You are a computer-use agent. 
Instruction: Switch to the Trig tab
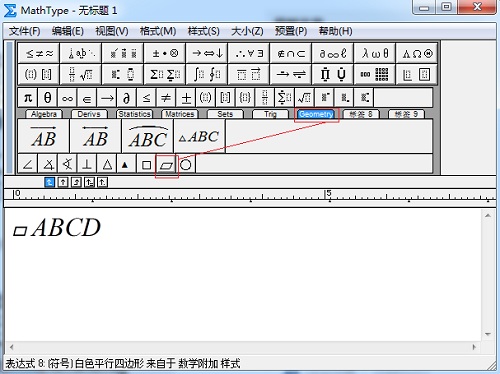[x=270, y=114]
